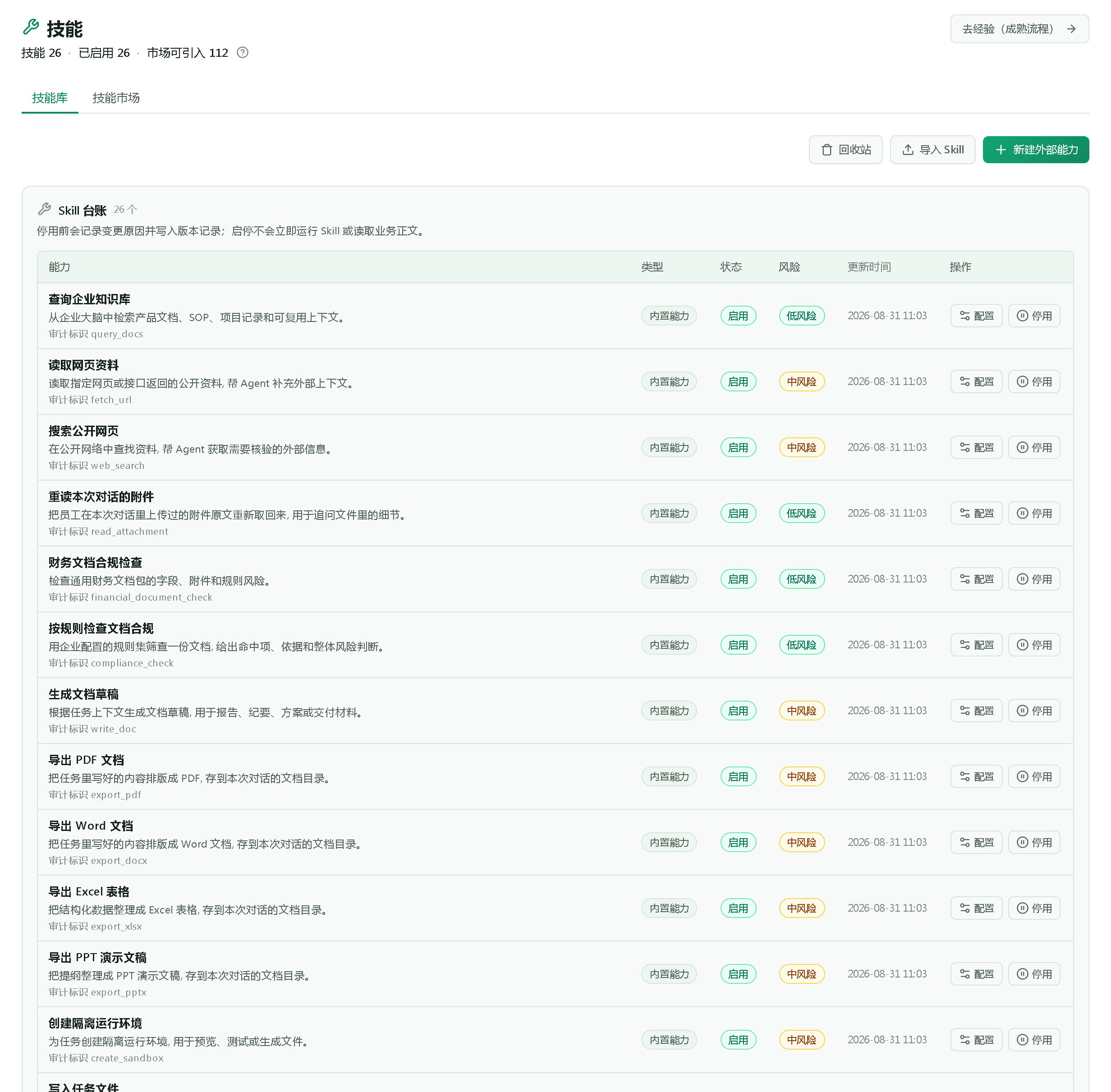1111x1092 pixels.
Task: Click 配置 for 创建隔离运行环境
Action: (x=976, y=1040)
